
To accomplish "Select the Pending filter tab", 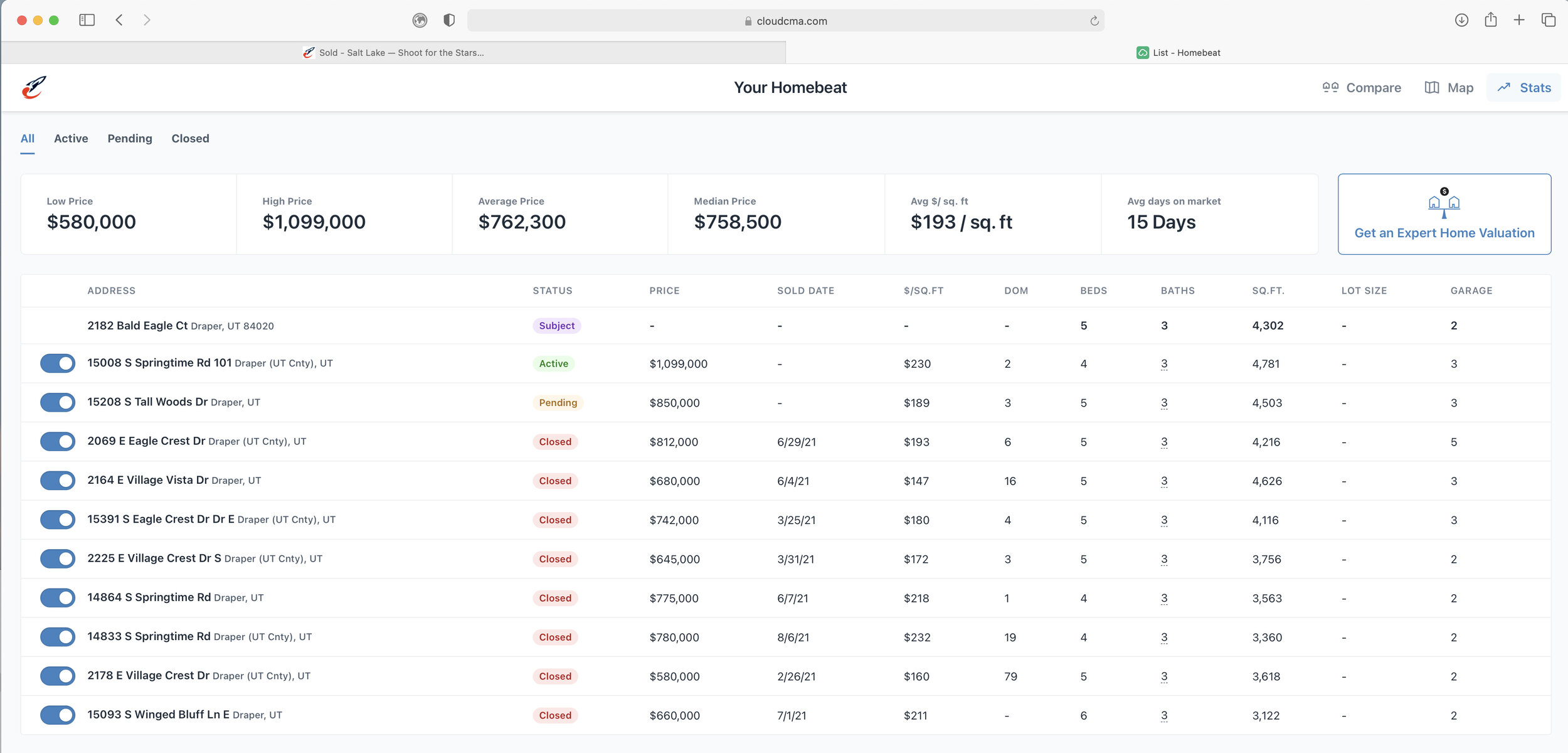I will [130, 139].
